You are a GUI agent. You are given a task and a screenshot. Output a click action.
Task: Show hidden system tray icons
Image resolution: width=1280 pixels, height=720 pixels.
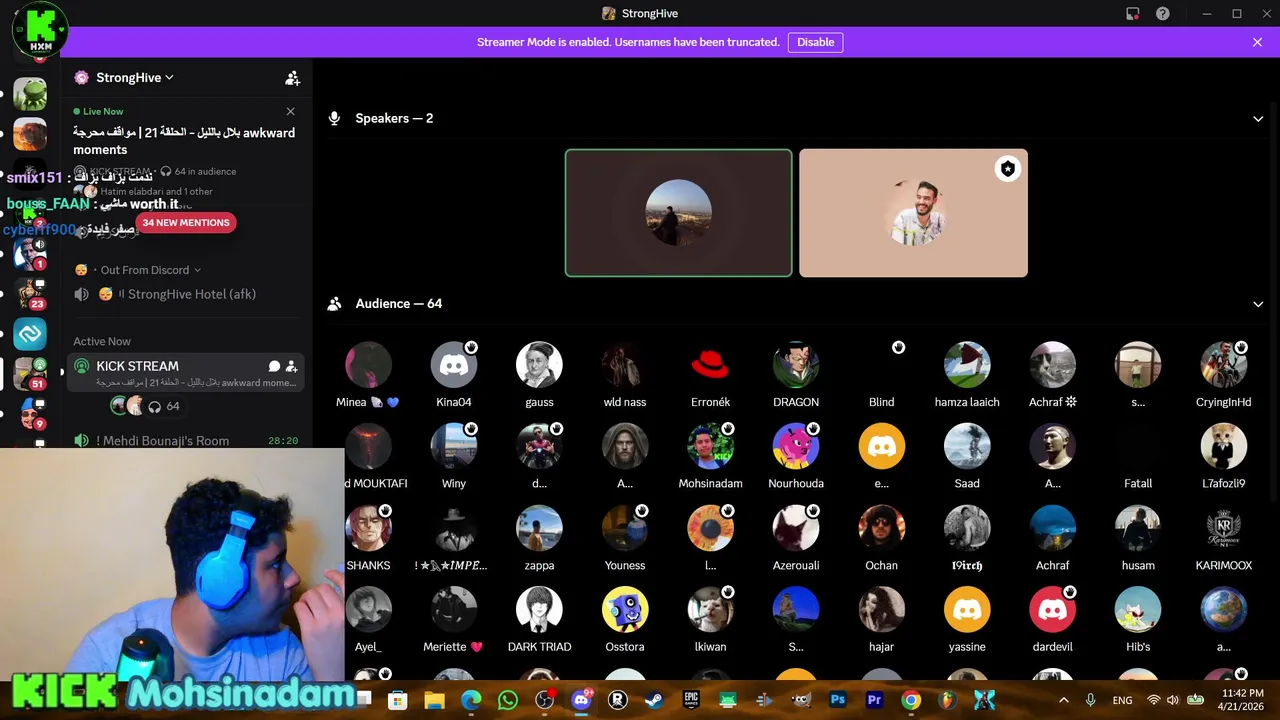click(x=1063, y=700)
